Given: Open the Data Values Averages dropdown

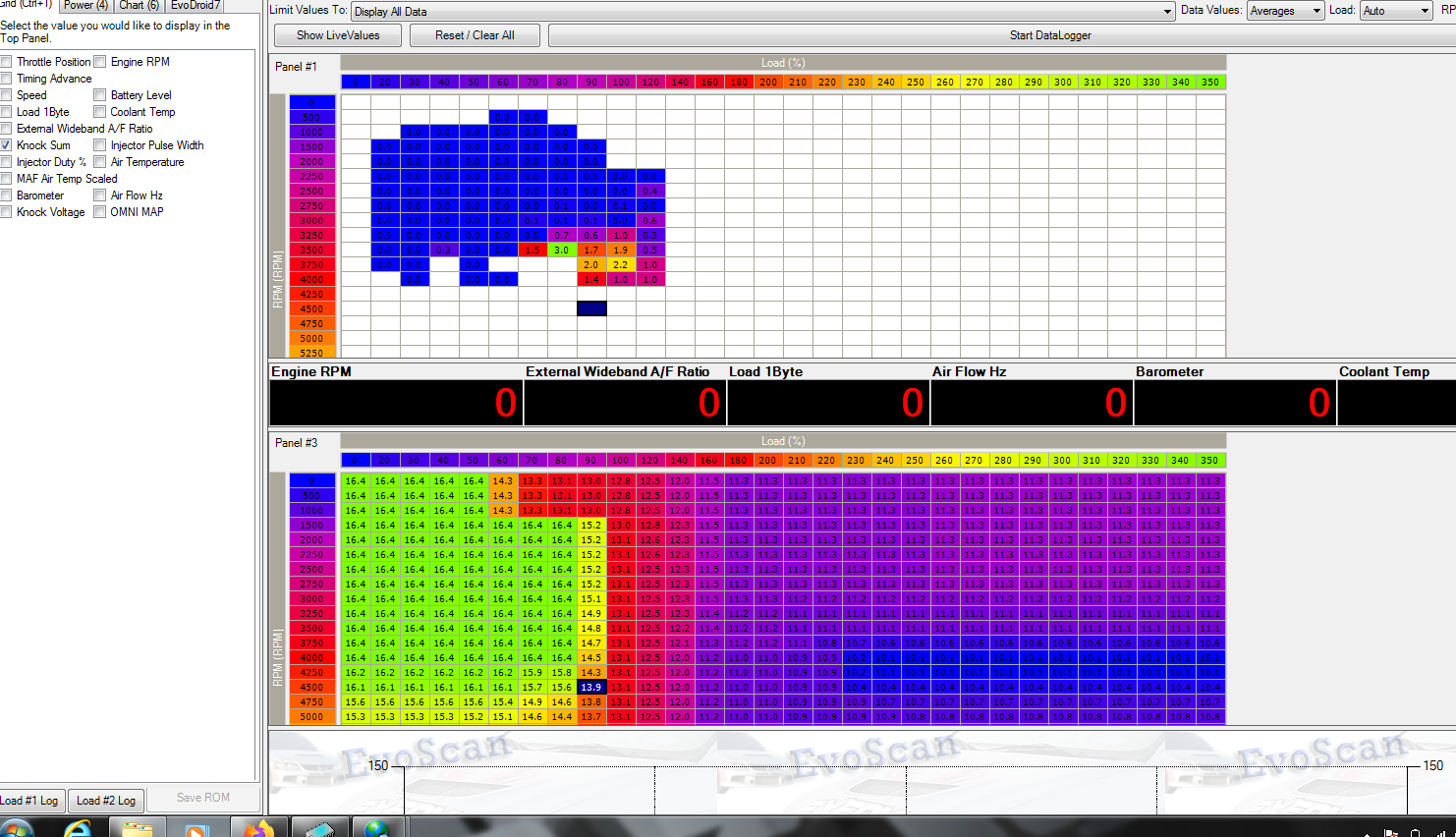Looking at the screenshot, I should click(1316, 11).
